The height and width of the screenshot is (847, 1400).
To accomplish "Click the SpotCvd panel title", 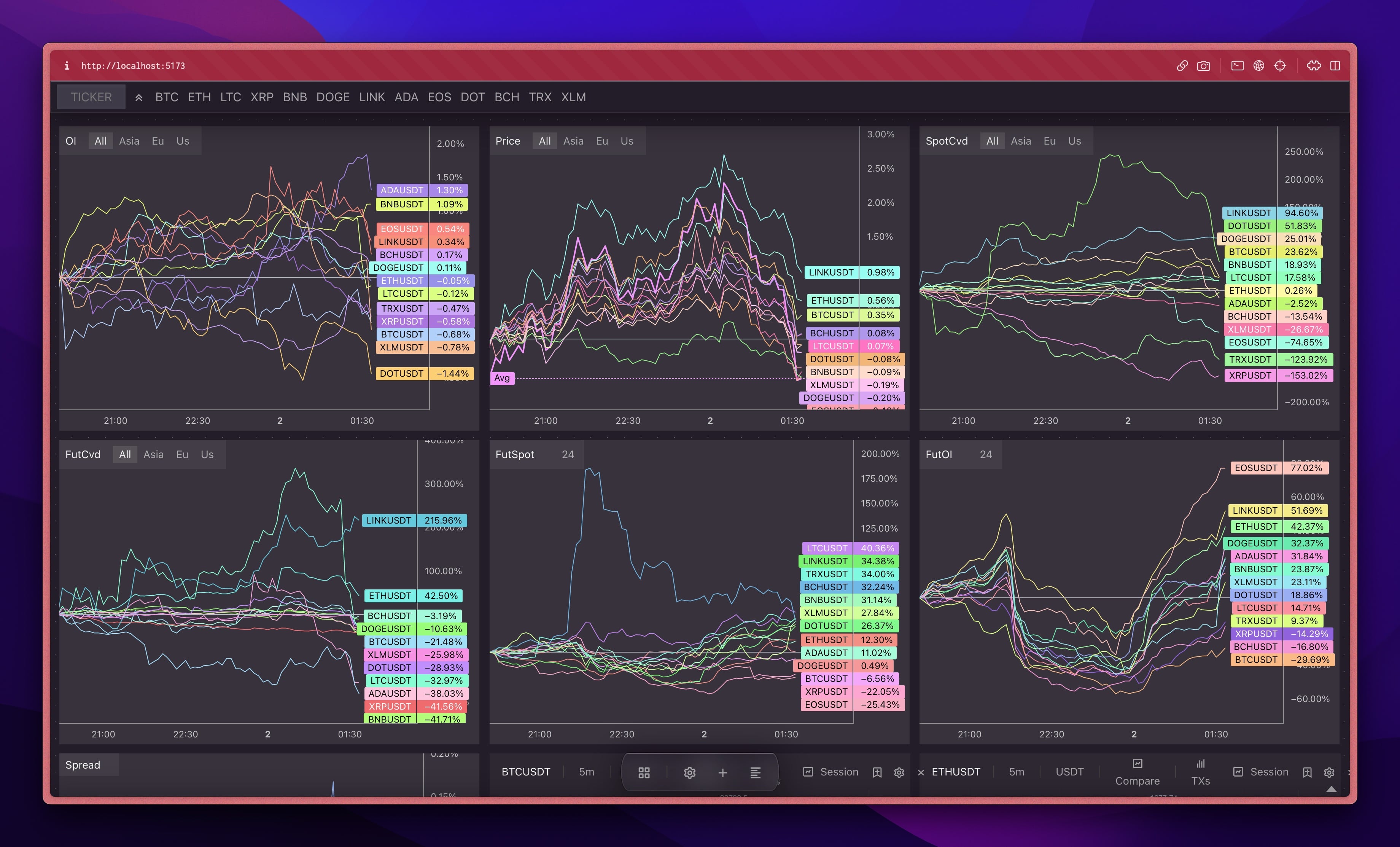I will coord(946,141).
